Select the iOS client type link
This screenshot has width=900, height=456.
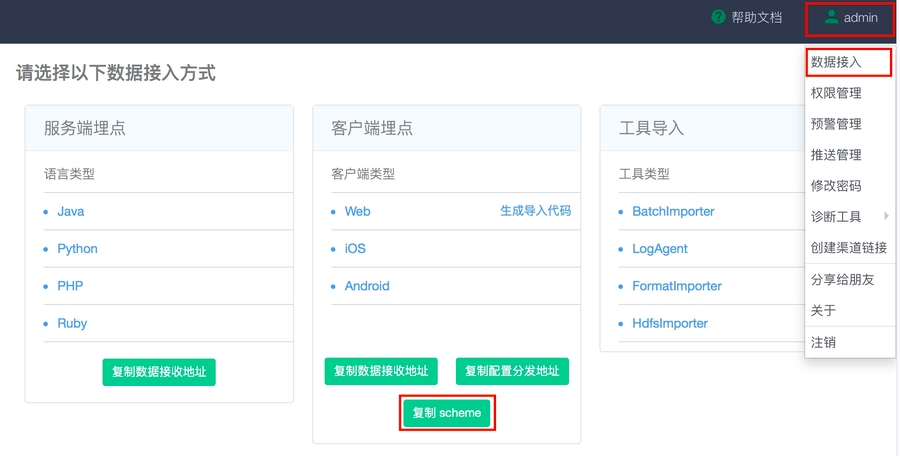[355, 249]
